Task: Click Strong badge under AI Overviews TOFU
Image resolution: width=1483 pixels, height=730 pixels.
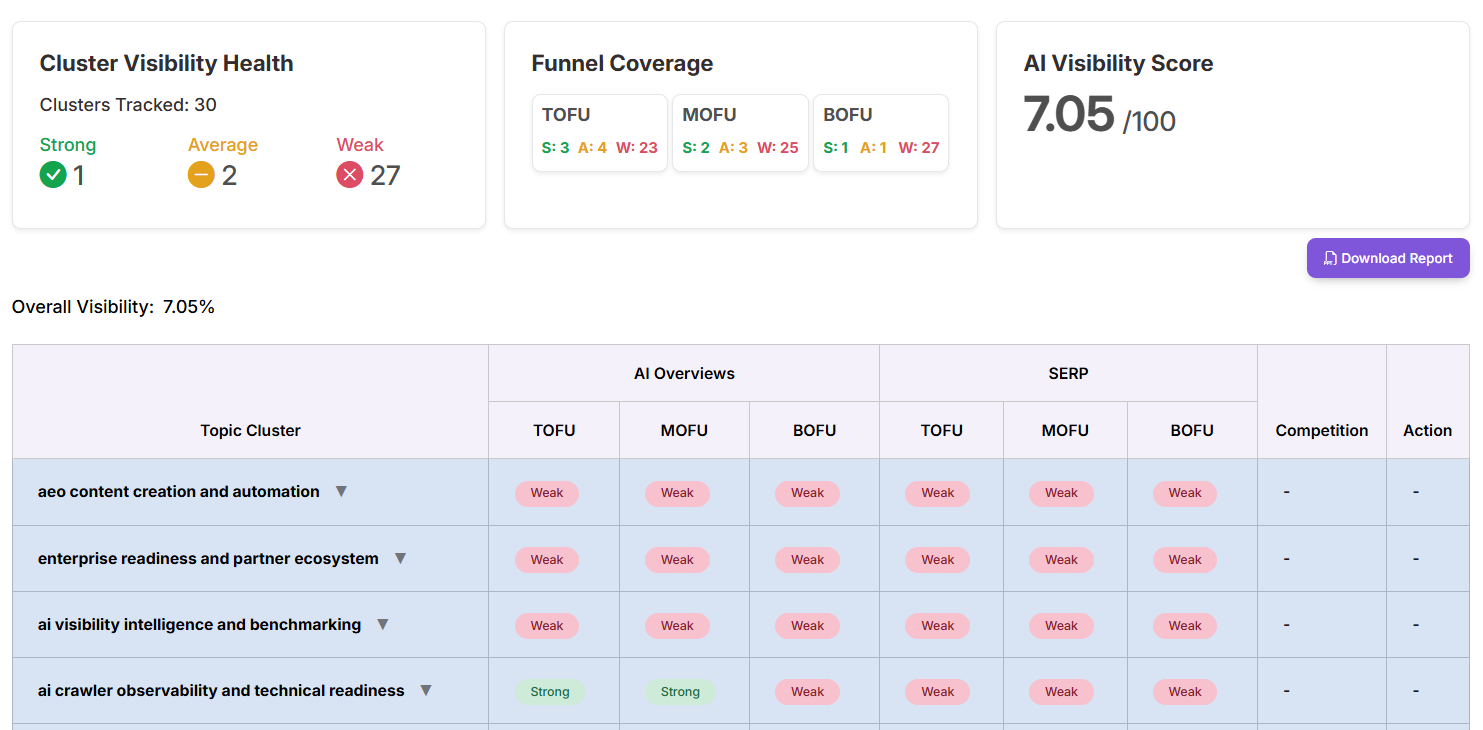Action: 549,691
